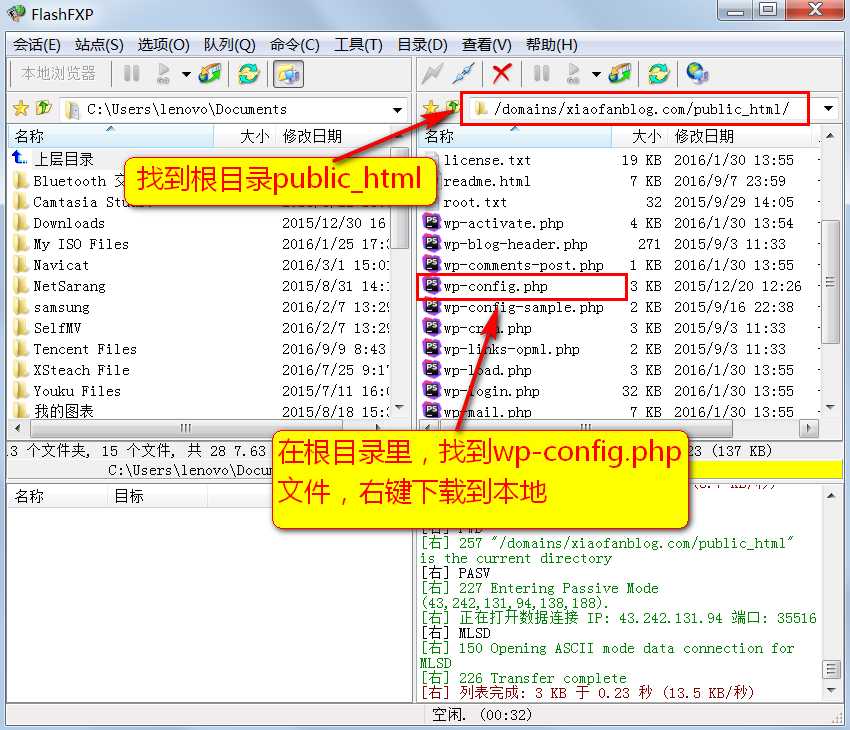Viewport: 850px width, 730px height.
Task: Select the wp-comments-post.php file
Action: pos(523,265)
